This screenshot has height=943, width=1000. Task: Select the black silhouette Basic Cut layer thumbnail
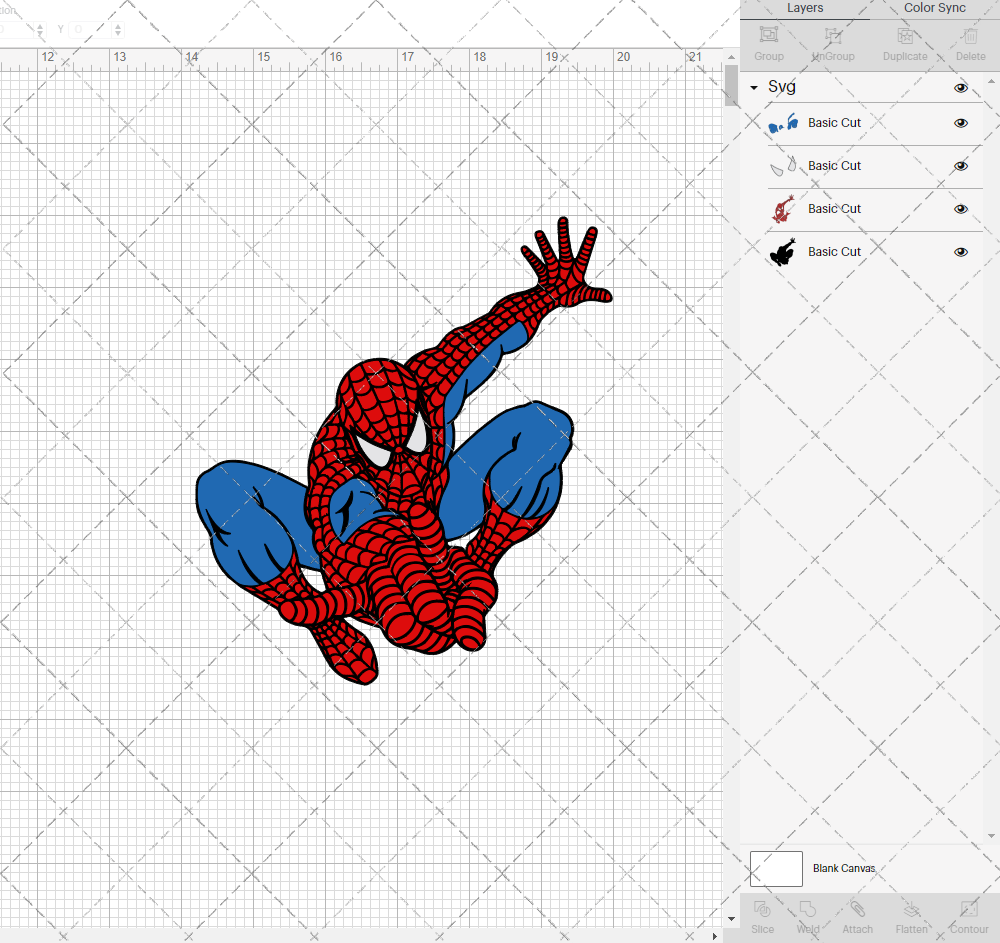[783, 252]
